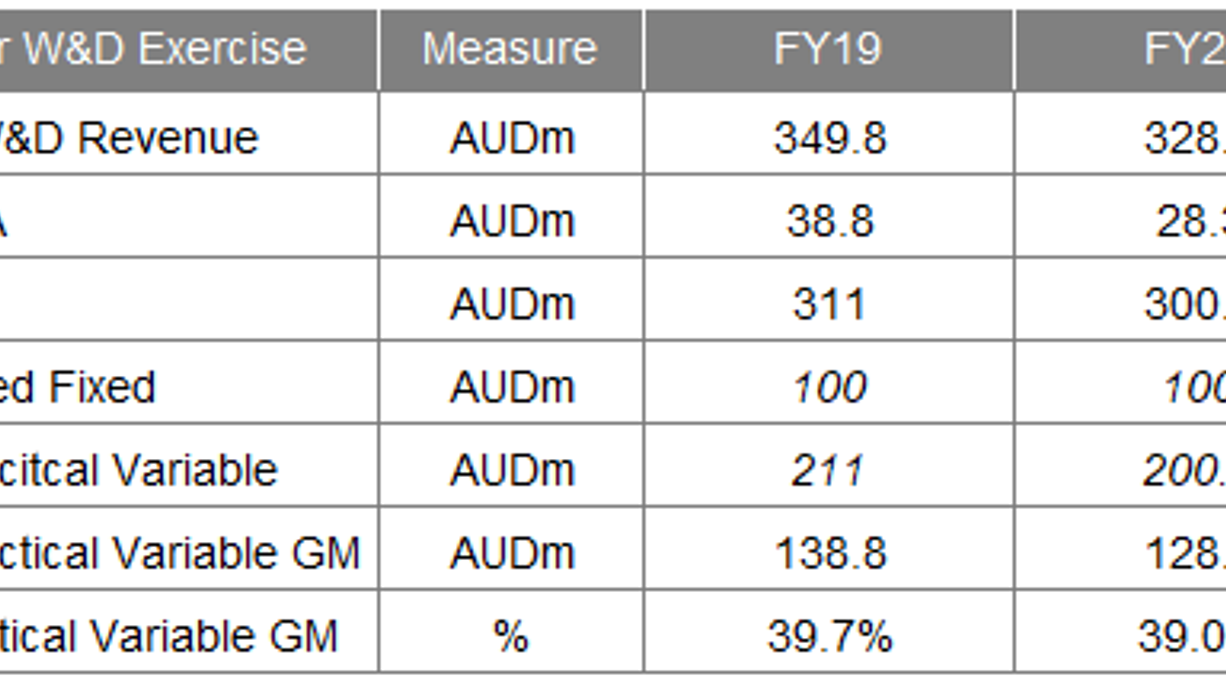Viewport: 1226px width, 690px height.
Task: Click the Variable row label cell
Action: 188,469
